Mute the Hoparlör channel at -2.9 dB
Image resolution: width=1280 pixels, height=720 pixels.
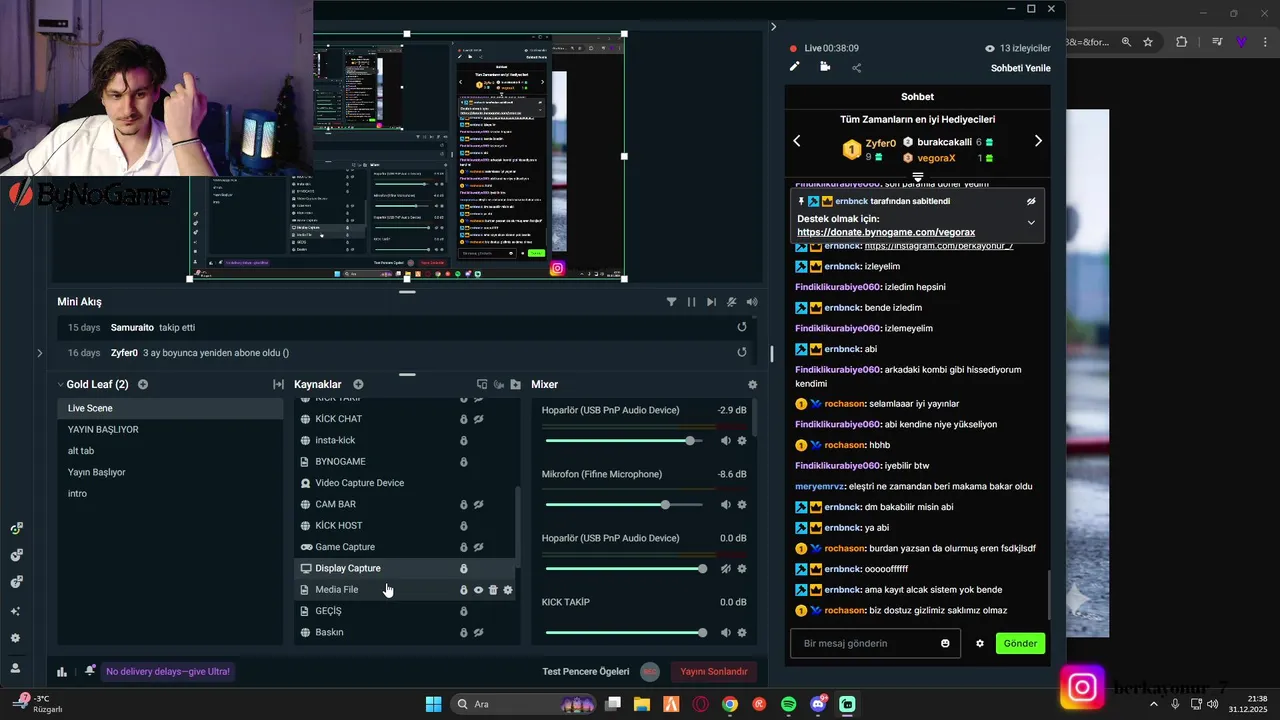pos(726,441)
